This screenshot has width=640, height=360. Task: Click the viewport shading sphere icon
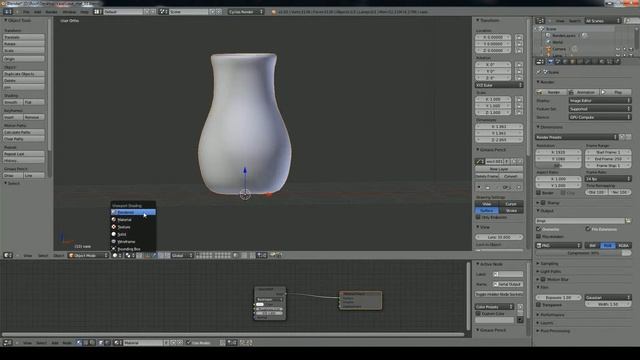coord(116,256)
